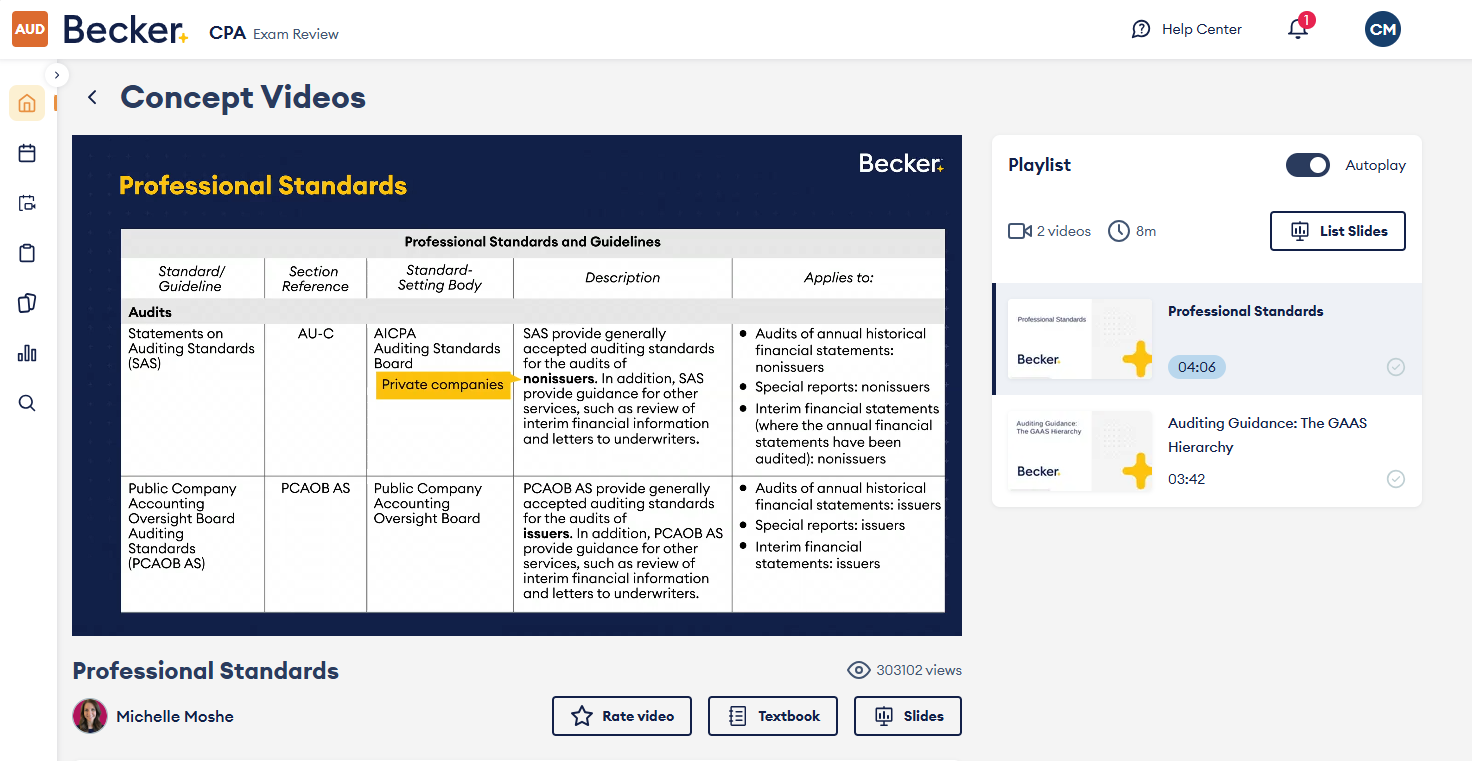Screen dimensions: 1472x761
Task: Click the Rate video button
Action: tap(621, 716)
